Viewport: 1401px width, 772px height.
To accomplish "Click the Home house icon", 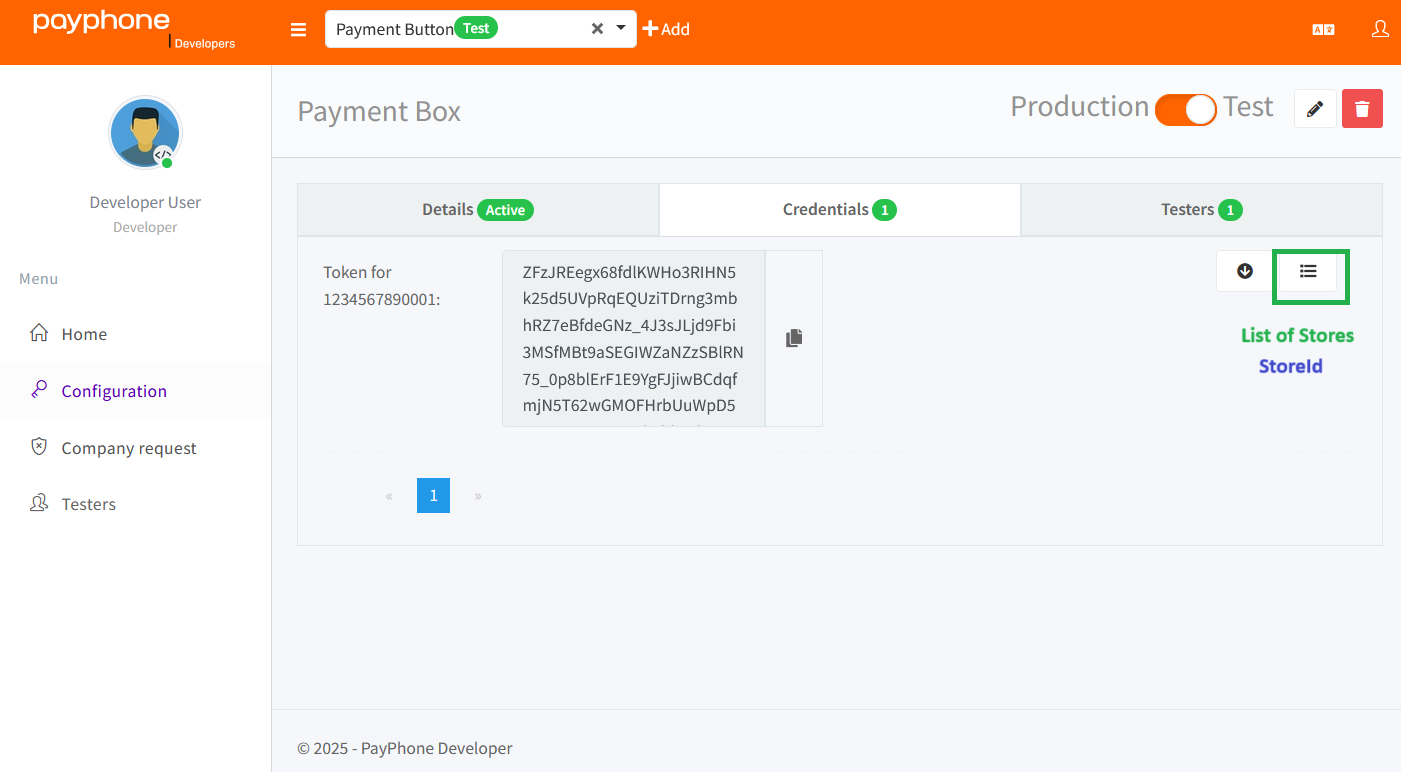I will click(39, 332).
